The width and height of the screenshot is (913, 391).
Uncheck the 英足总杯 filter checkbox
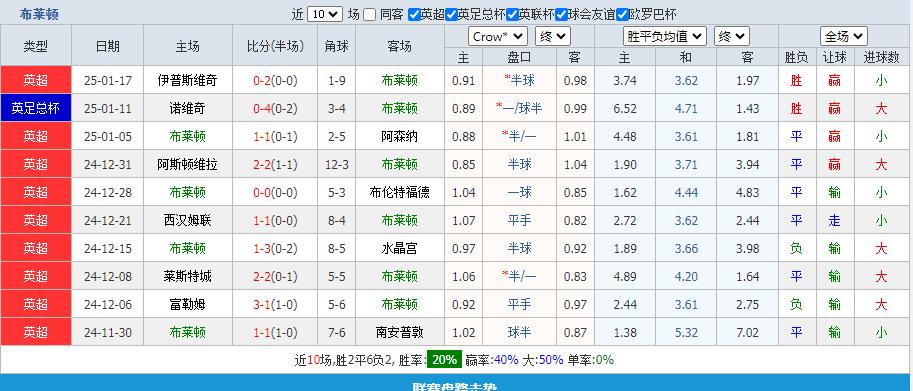[x=451, y=15]
